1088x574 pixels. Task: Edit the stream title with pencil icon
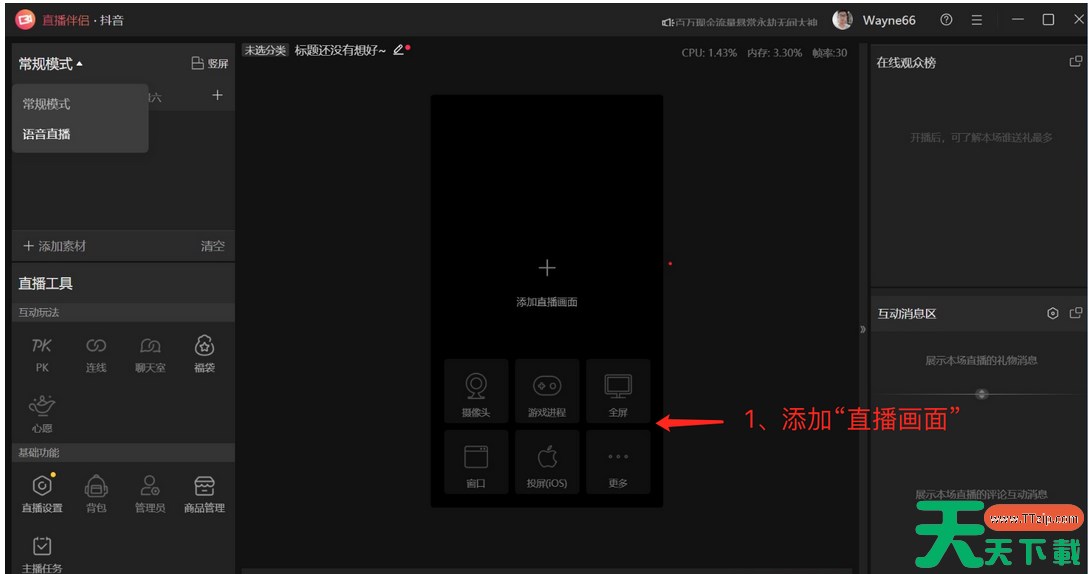point(398,50)
